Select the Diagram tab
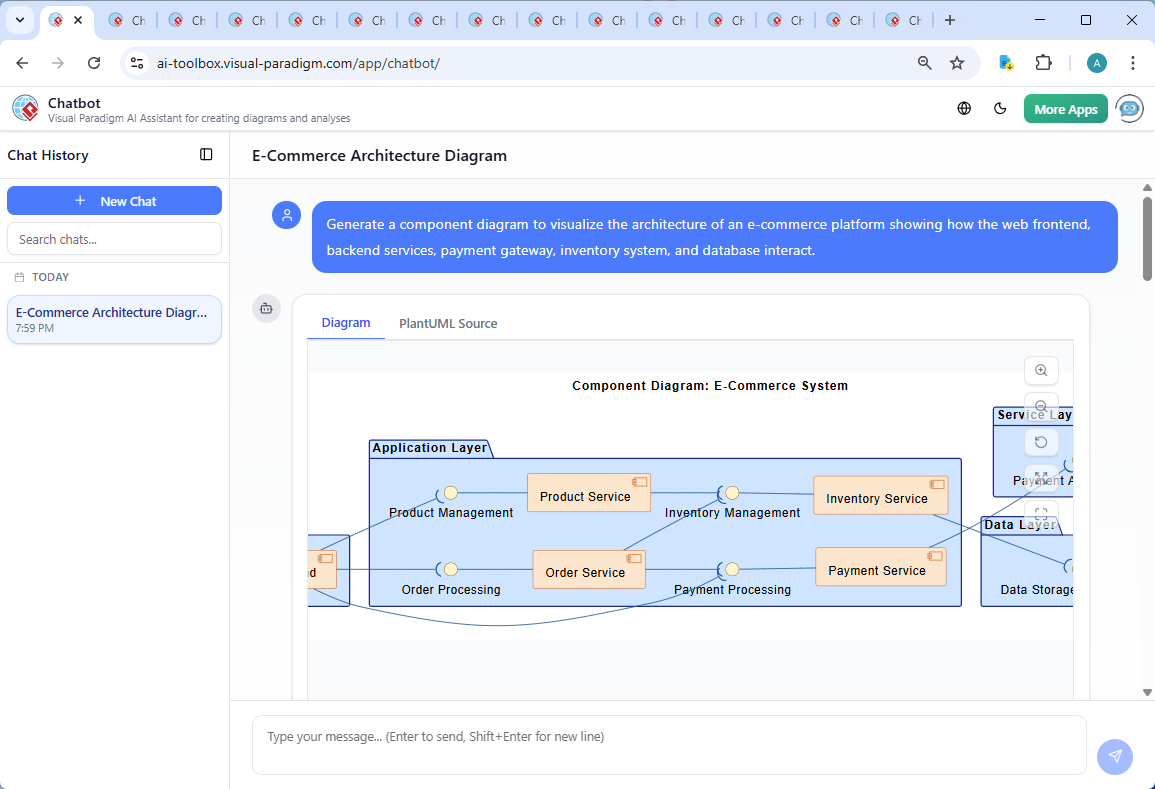 (x=346, y=323)
